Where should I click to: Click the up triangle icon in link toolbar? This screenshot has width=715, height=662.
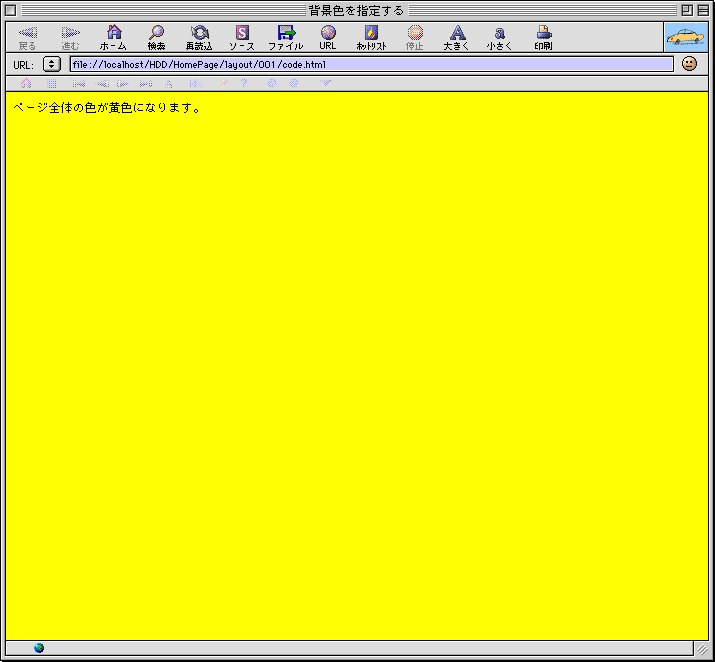[168, 83]
